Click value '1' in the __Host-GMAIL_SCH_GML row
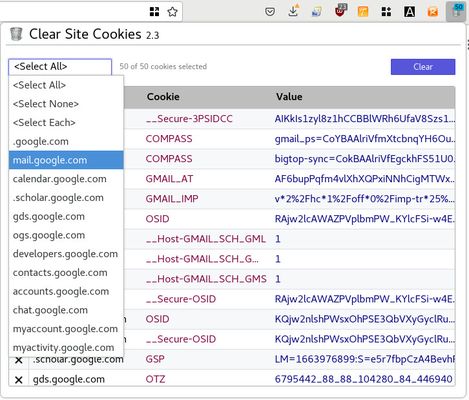Screen dimensions: 469x400 [278, 239]
